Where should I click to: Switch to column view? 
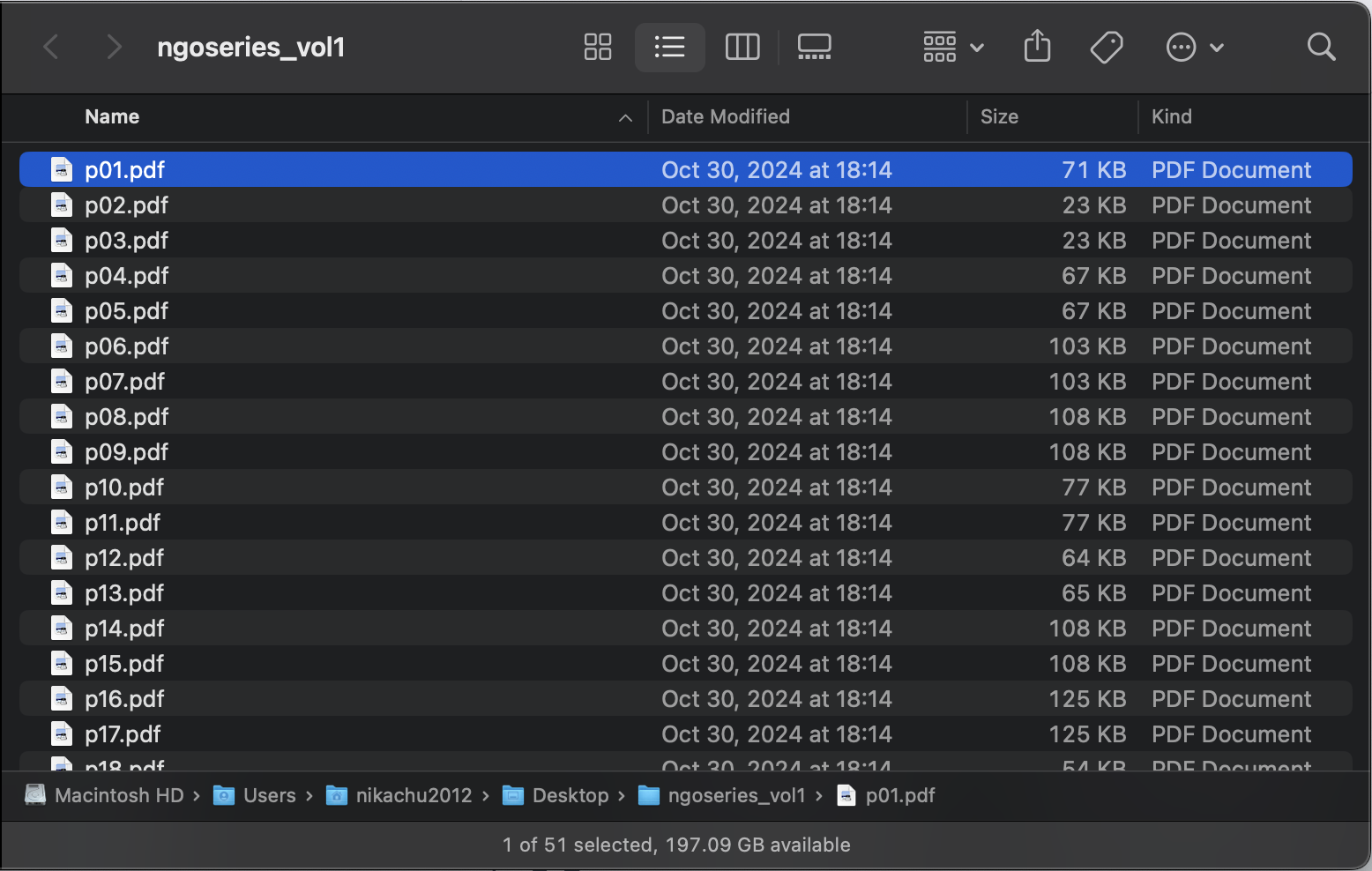742,47
